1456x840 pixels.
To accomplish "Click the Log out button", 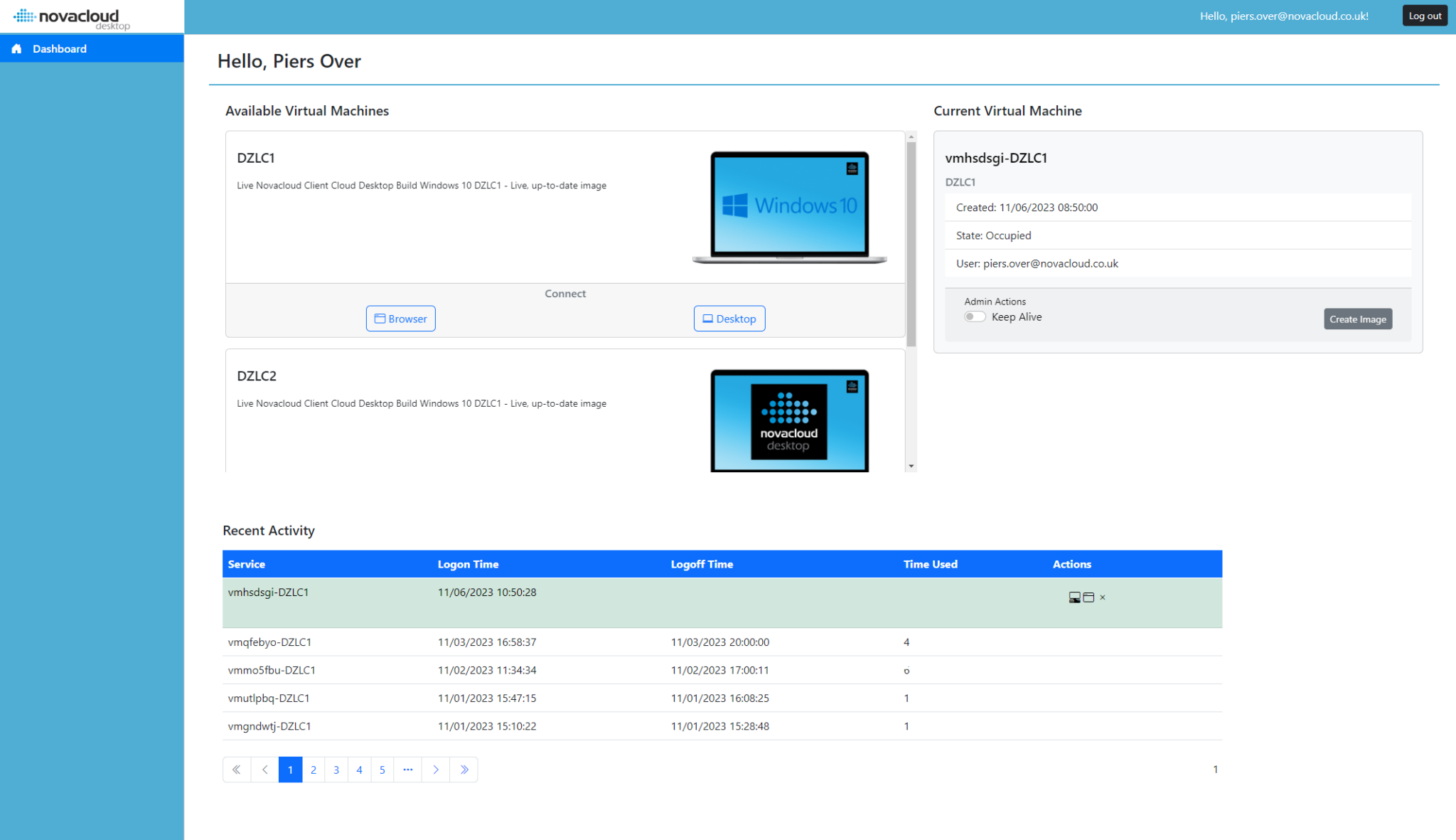I will click(x=1424, y=15).
